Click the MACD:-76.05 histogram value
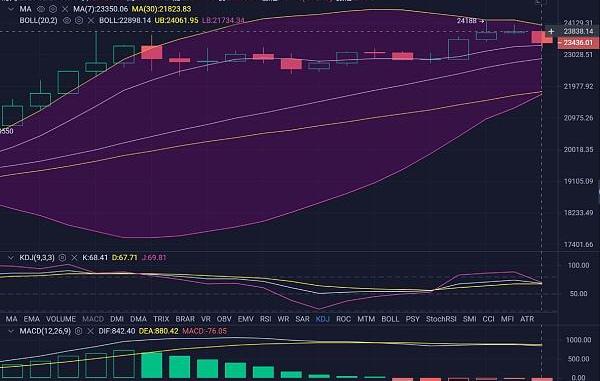The image size is (600, 381). [204, 331]
